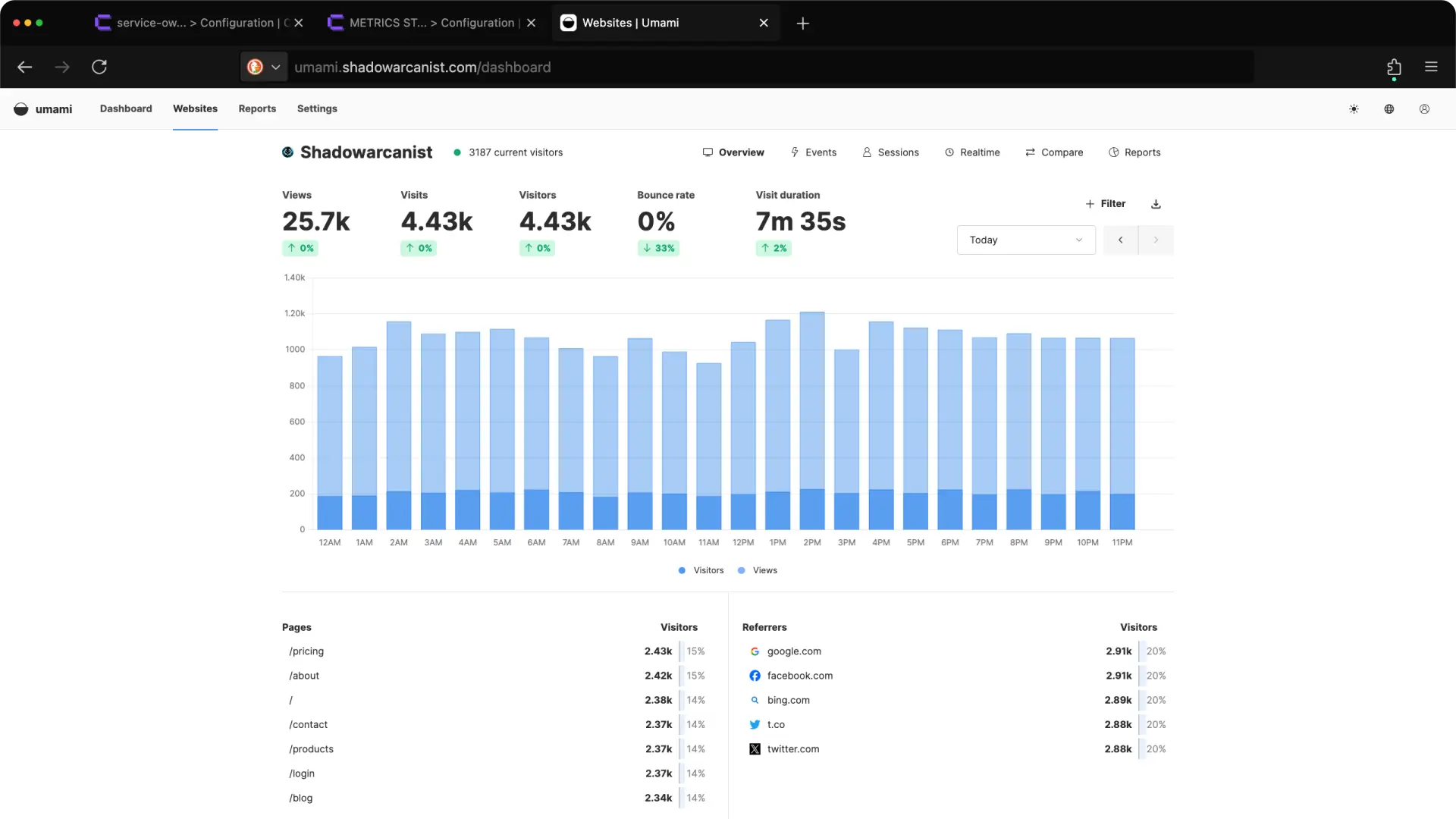
Task: Hide Visitors series in the chart legend
Action: click(x=699, y=570)
